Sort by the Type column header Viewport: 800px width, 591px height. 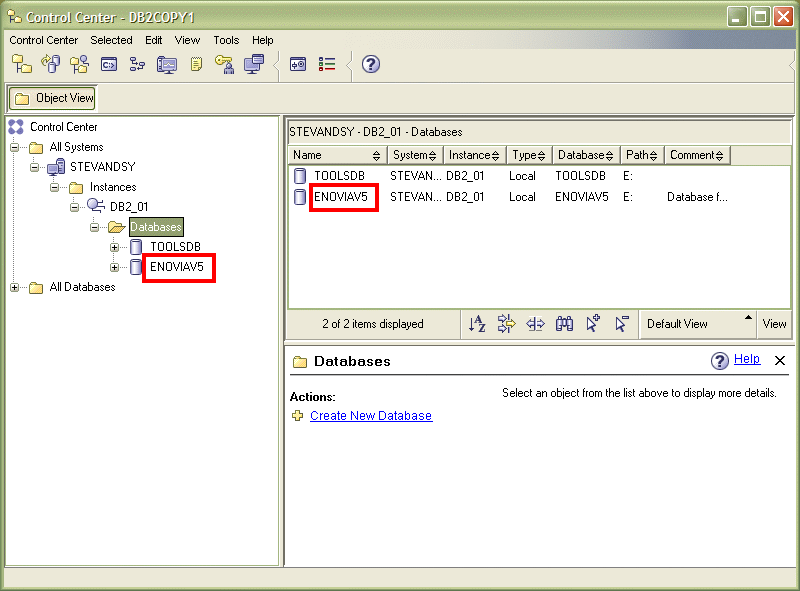pos(529,155)
